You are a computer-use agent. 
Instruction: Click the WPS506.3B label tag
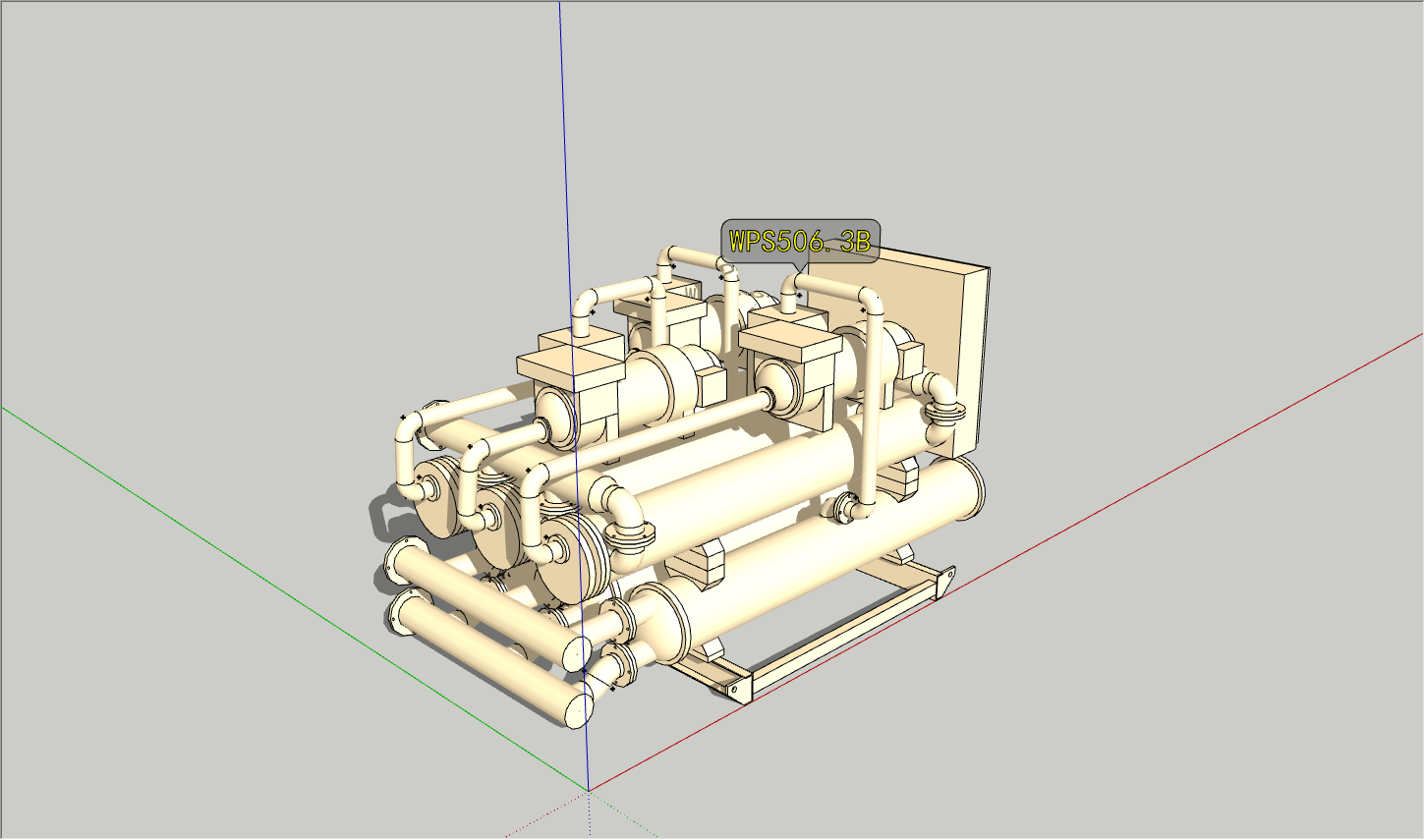(x=800, y=242)
